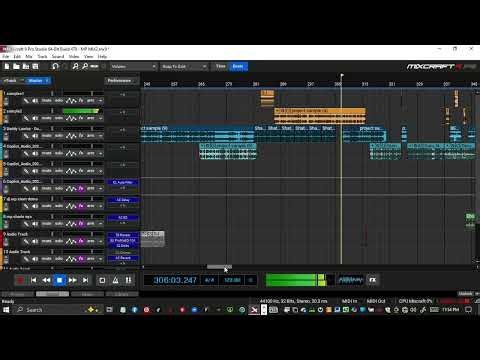The height and width of the screenshot is (360, 480).
Task: Open fx effects on track 10 Audio Track
Action: point(81,259)
